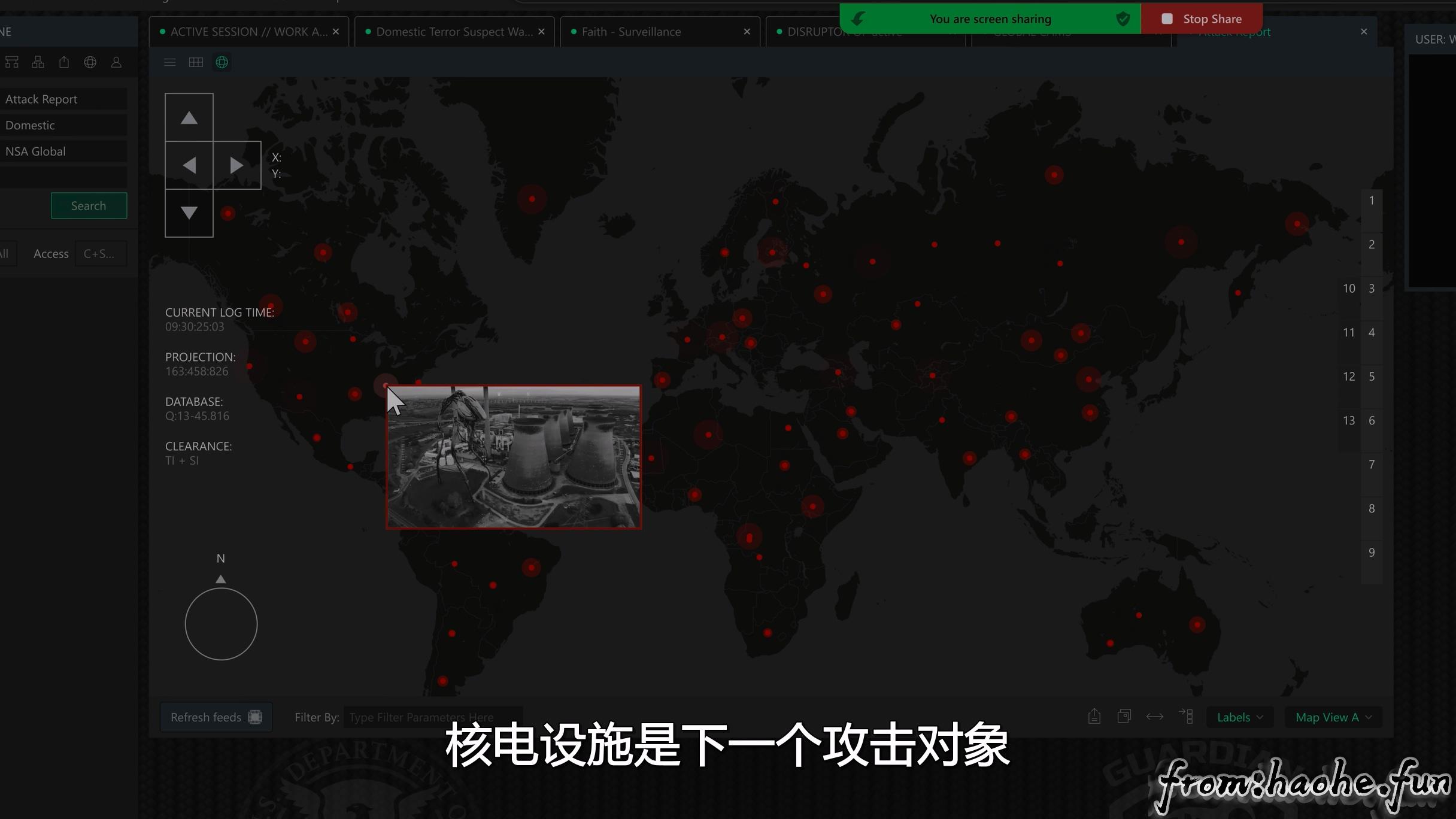Select number 9 in right index column
The height and width of the screenshot is (819, 1456).
1372,553
